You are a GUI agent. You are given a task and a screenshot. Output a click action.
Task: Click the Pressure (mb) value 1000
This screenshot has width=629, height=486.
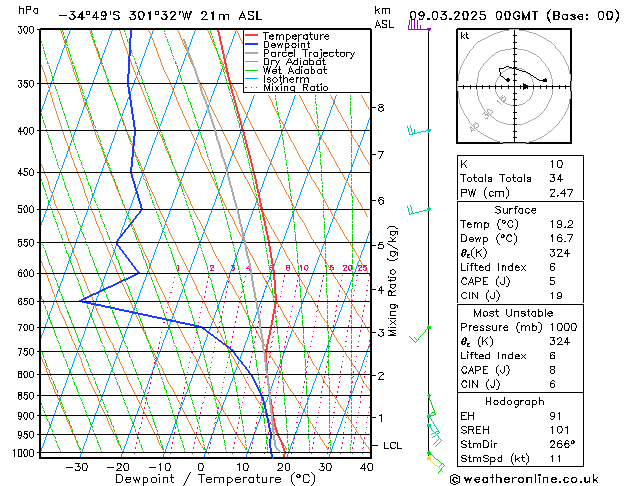[x=563, y=327]
